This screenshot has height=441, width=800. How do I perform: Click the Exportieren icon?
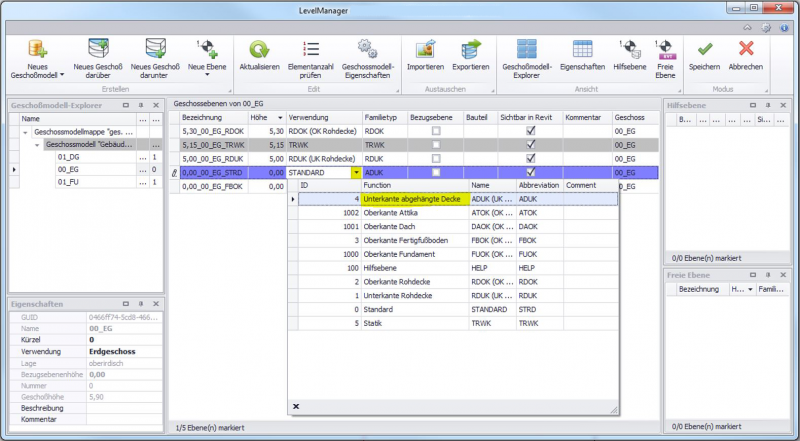470,48
